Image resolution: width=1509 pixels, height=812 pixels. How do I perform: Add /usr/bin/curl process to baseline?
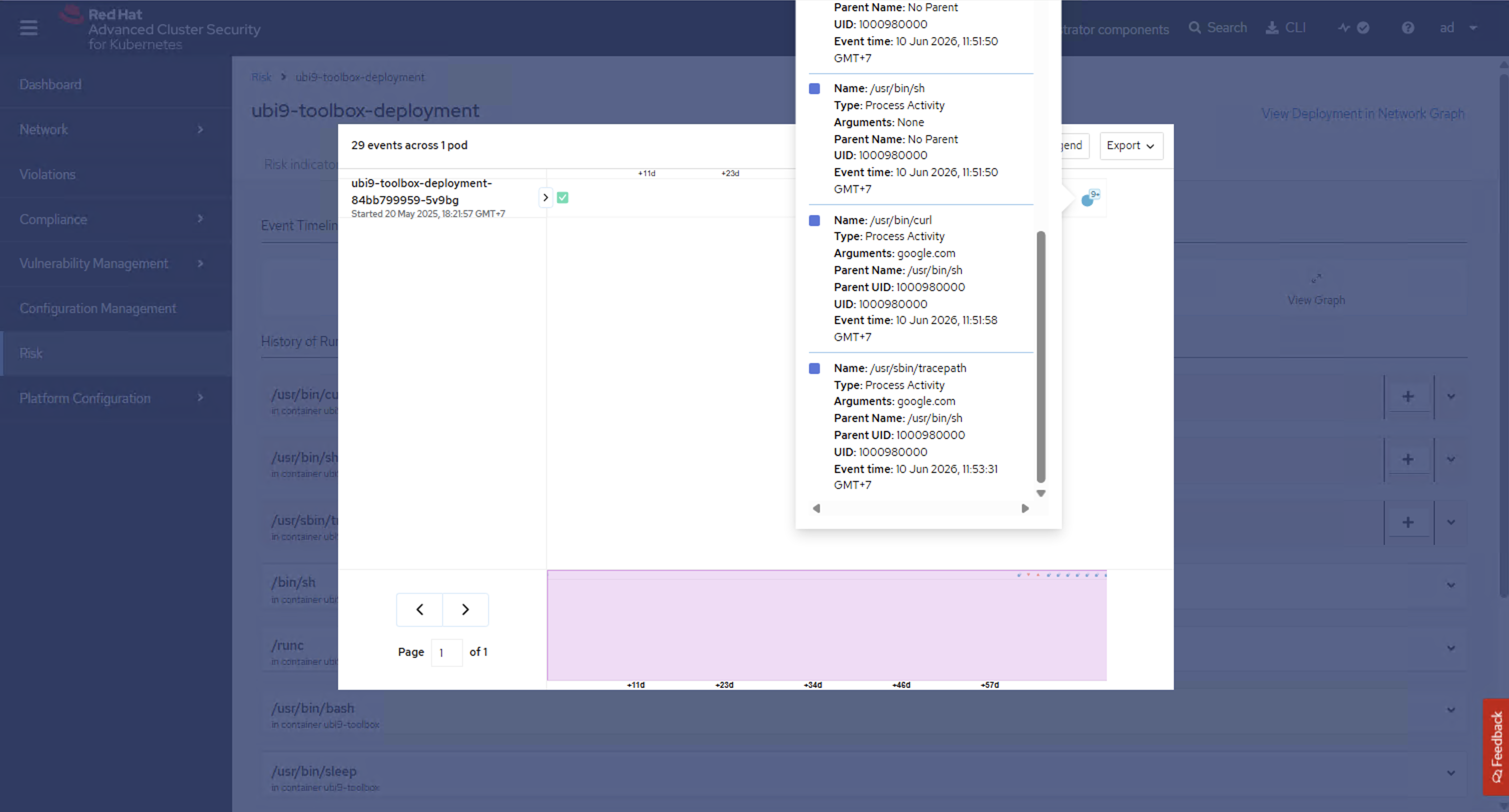(x=1407, y=396)
